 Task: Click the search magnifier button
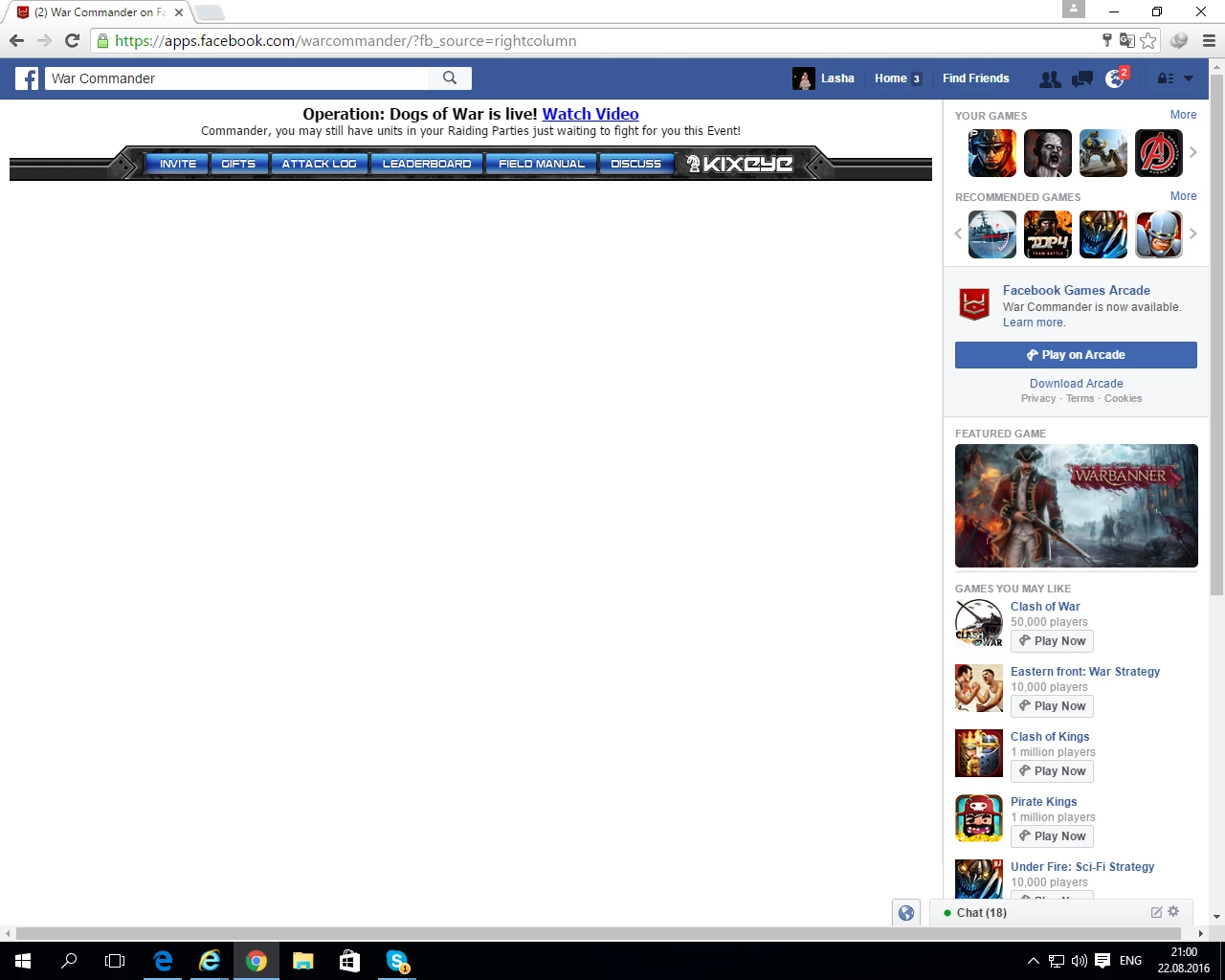pos(450,78)
